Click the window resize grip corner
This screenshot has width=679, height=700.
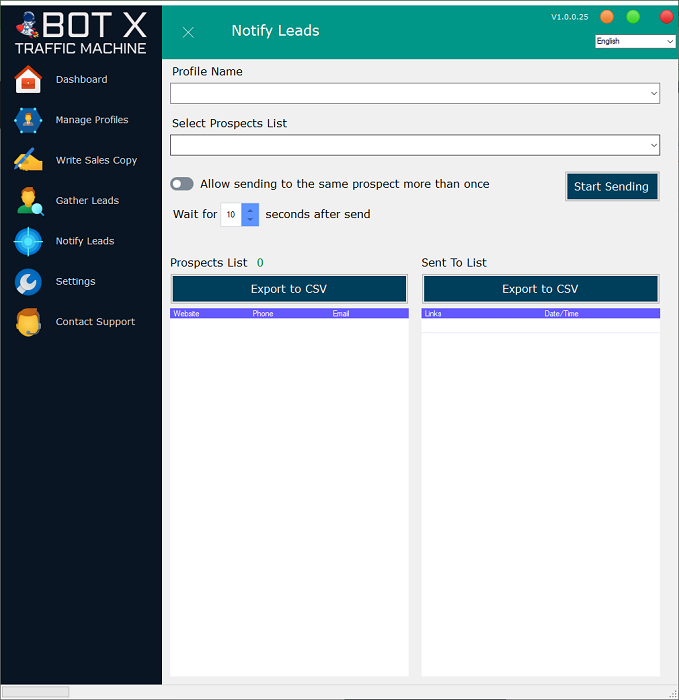click(673, 694)
